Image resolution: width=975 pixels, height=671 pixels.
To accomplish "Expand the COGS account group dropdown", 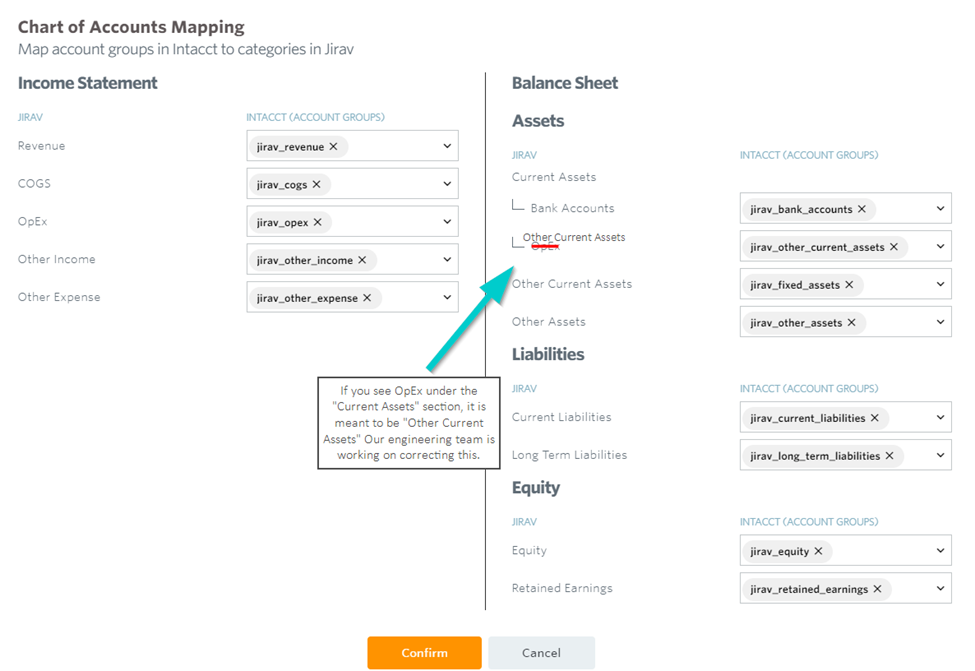I will pos(447,184).
